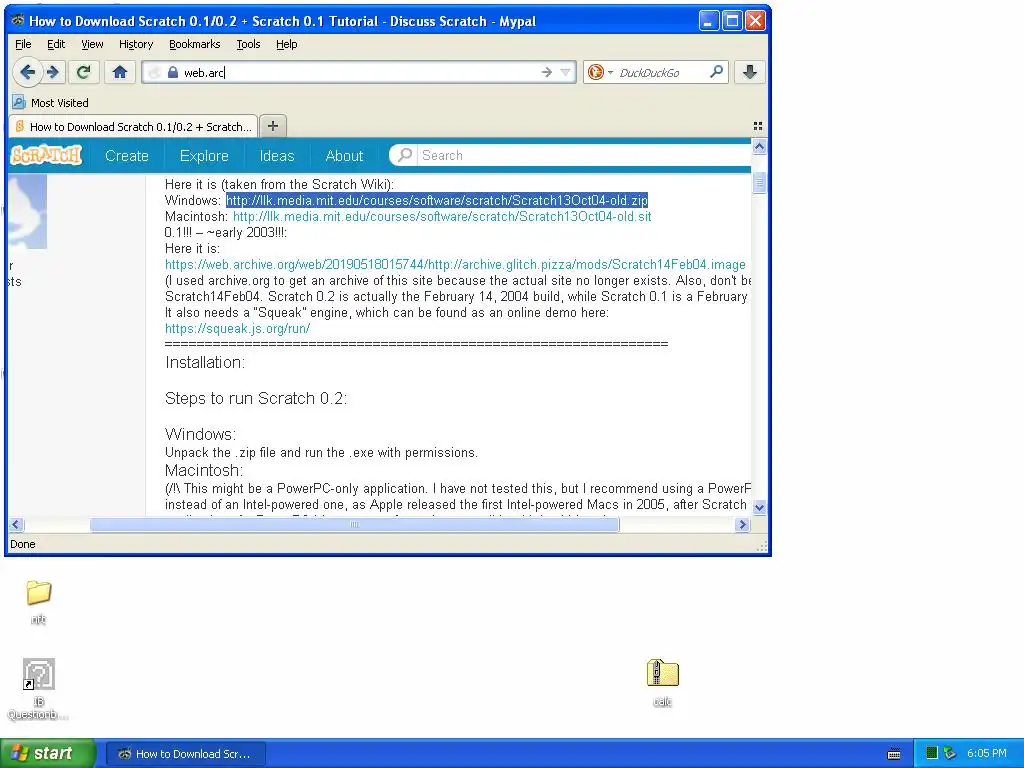Viewport: 1024px width, 768px height.
Task: Open a new tab with the plus button
Action: coord(273,126)
